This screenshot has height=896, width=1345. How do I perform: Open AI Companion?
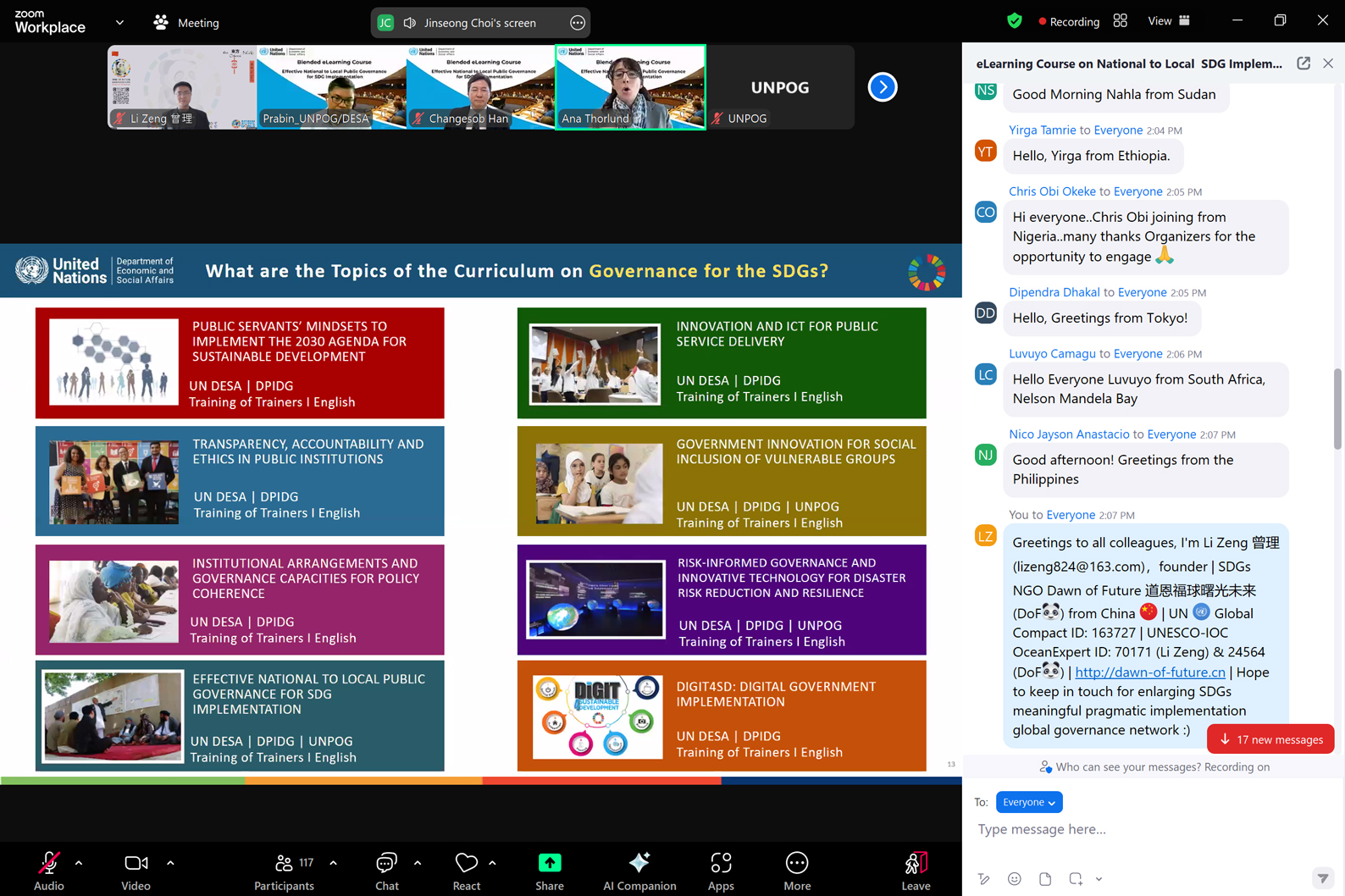click(x=639, y=871)
